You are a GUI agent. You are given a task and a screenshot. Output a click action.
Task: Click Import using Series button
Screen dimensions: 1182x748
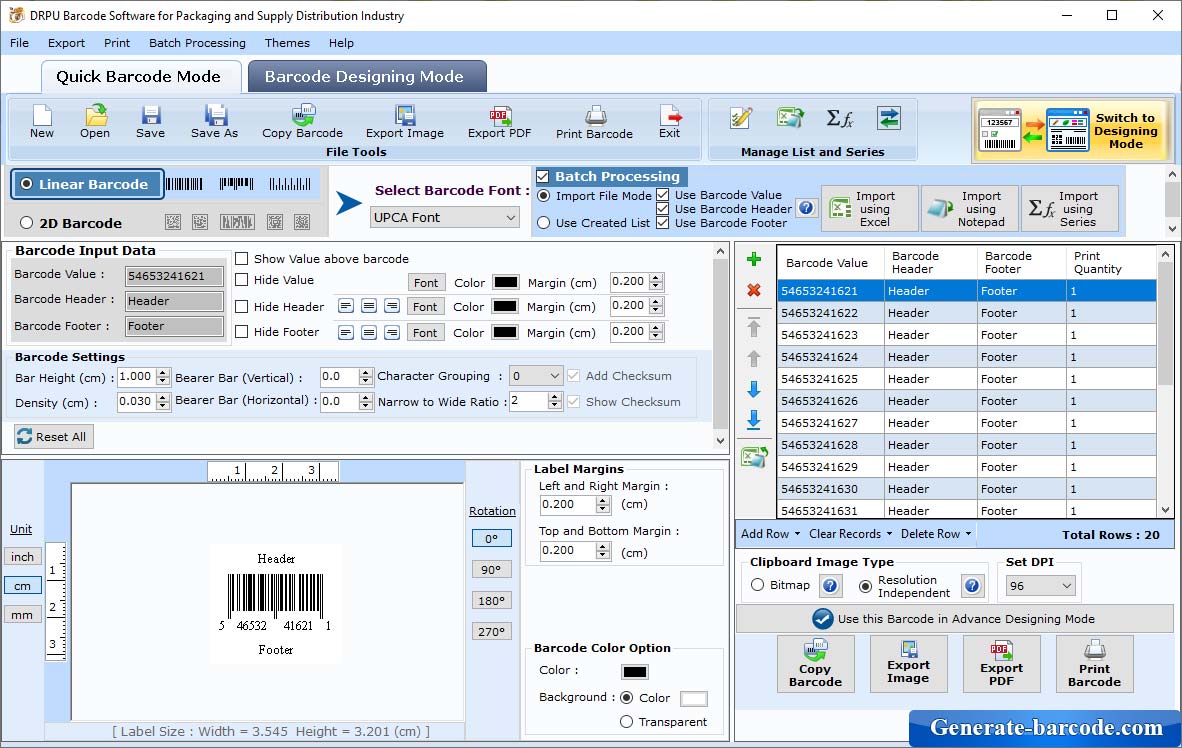[x=1070, y=209]
